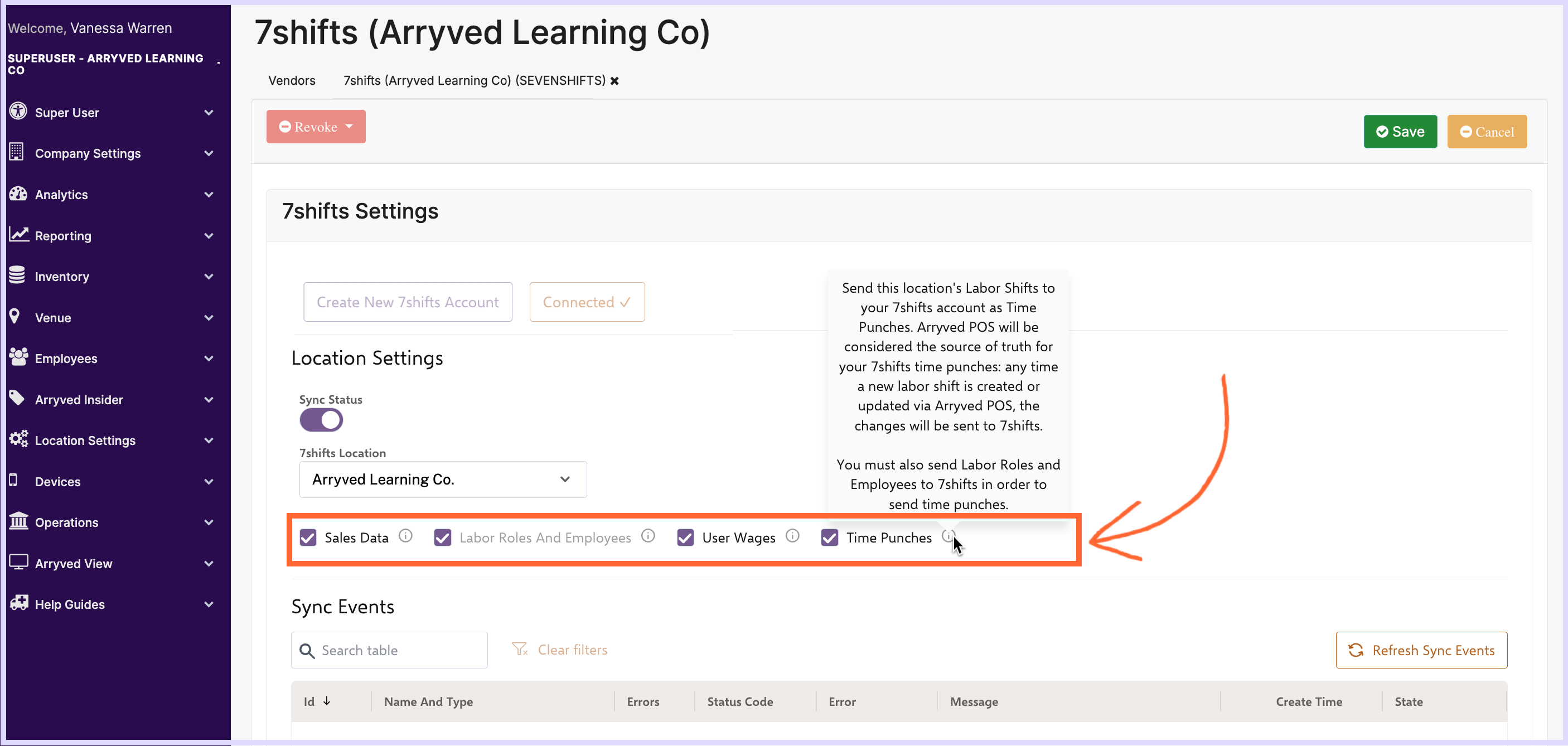Click Refresh Sync Events button

pos(1421,650)
